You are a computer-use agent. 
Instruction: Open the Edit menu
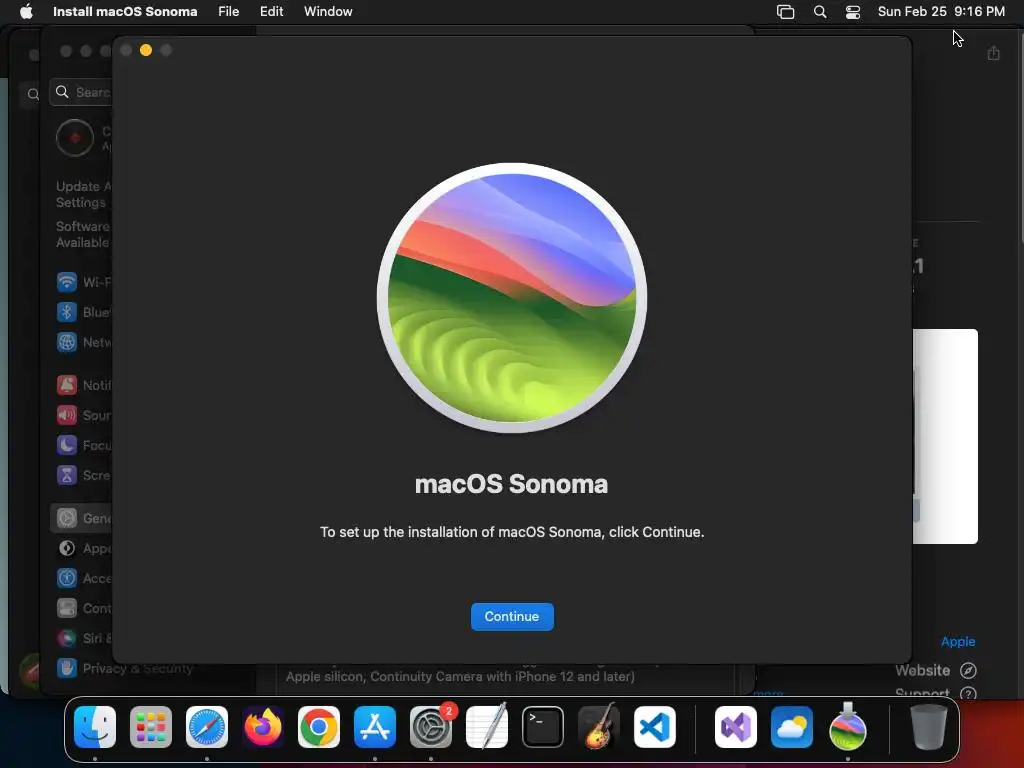click(271, 11)
